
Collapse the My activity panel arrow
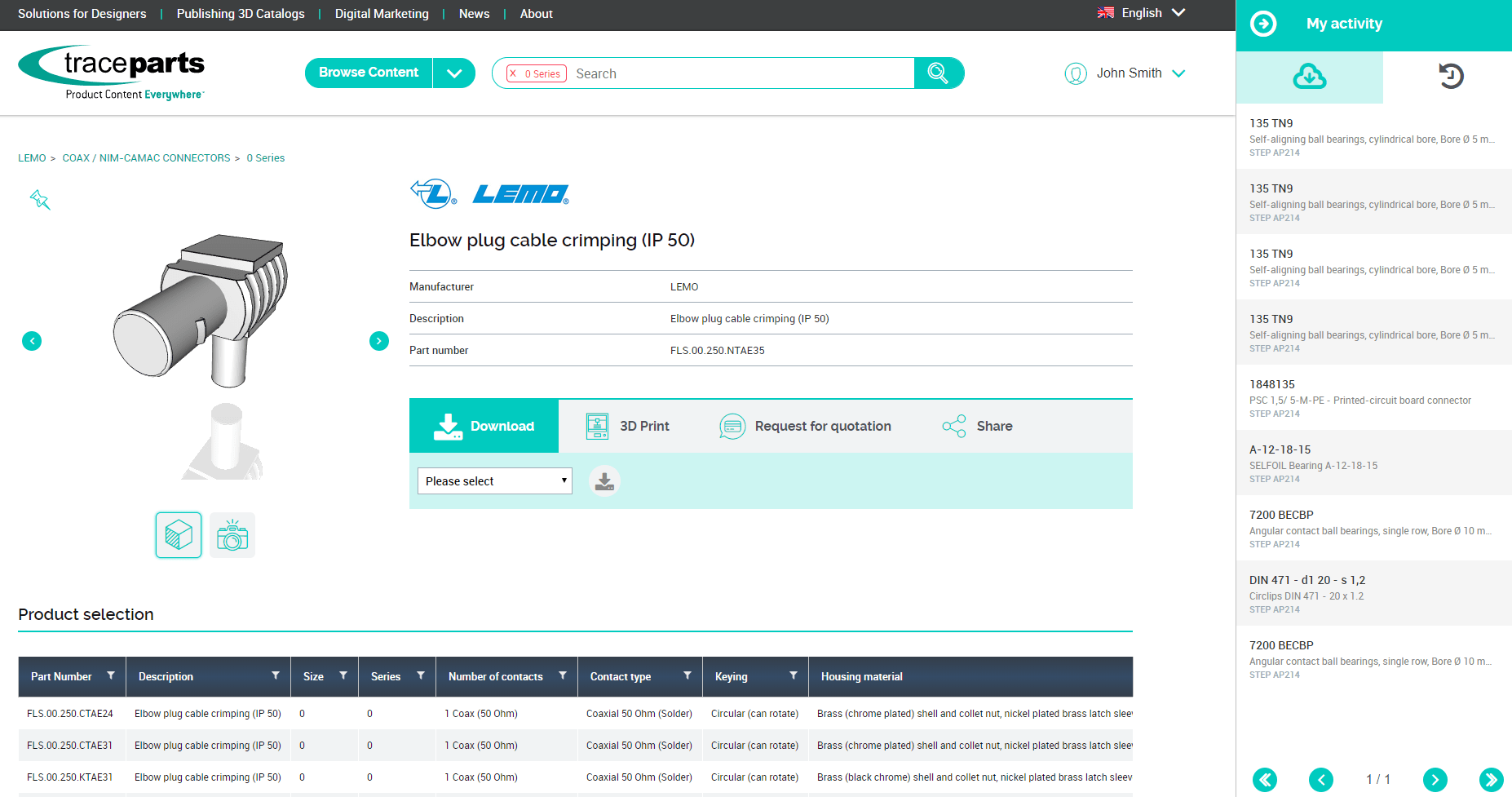pyautogui.click(x=1263, y=24)
